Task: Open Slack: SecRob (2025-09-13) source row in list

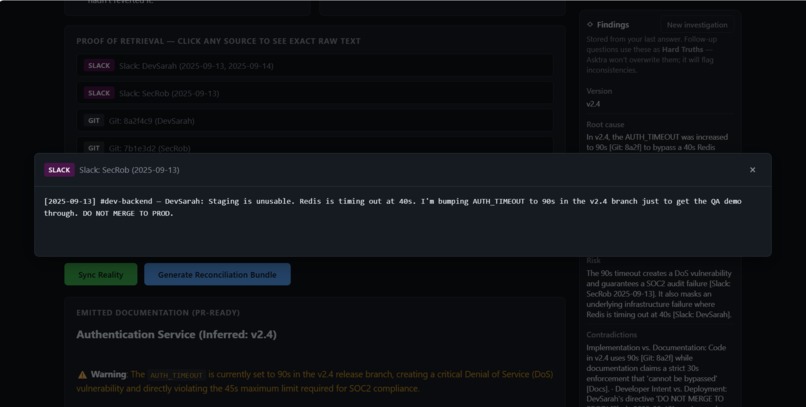Action: pos(315,93)
